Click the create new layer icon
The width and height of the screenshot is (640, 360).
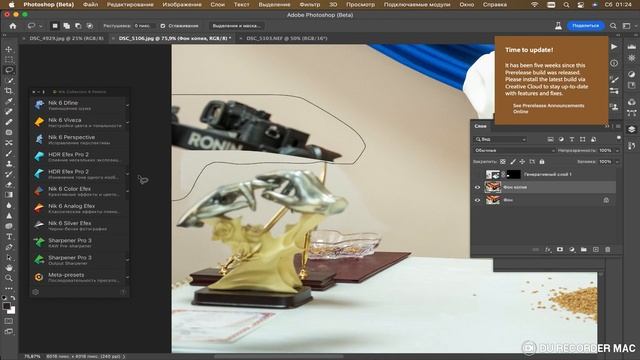(x=596, y=249)
